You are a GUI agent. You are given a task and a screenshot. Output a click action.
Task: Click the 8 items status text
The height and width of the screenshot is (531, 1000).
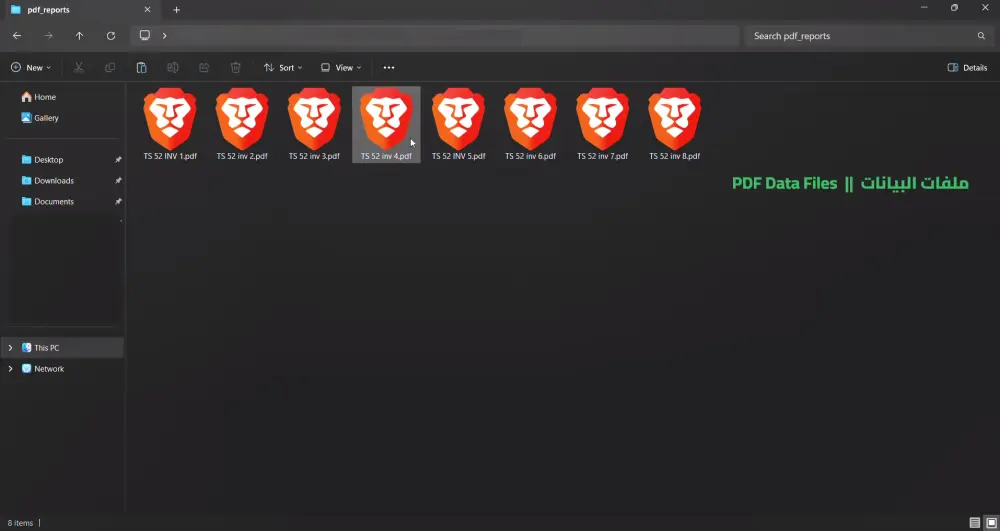pyautogui.click(x=20, y=523)
